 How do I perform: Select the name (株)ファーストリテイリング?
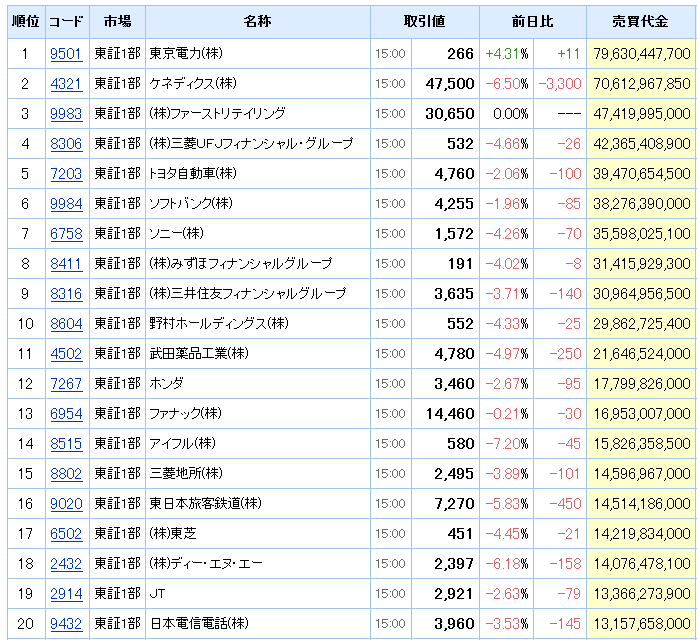pos(217,114)
